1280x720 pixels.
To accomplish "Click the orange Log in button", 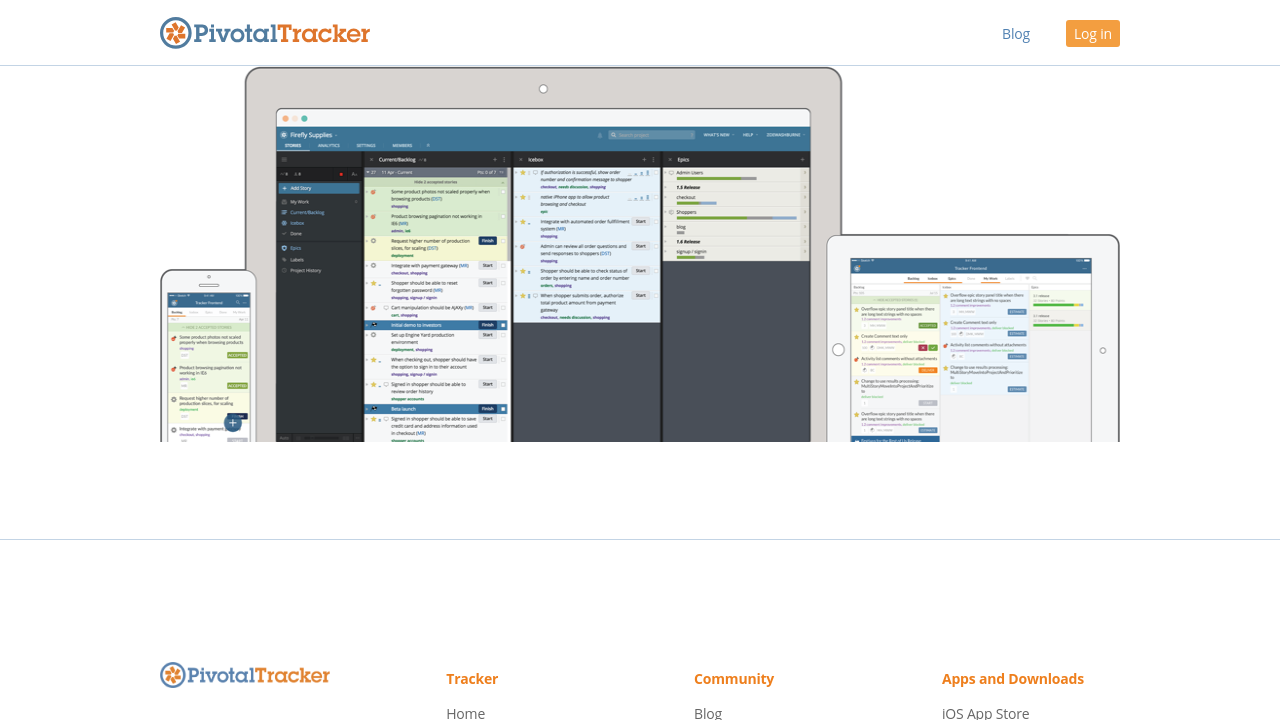I will point(1092,34).
